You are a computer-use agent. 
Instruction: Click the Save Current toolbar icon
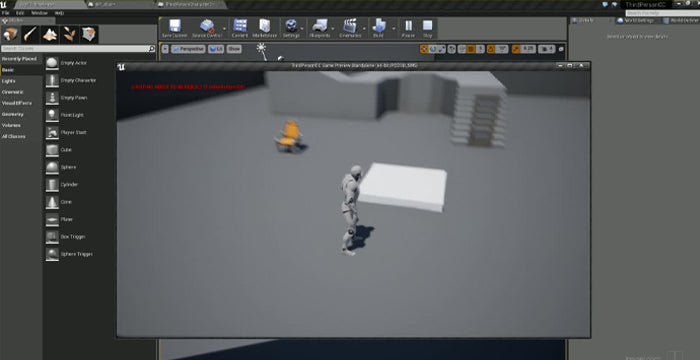(x=175, y=29)
